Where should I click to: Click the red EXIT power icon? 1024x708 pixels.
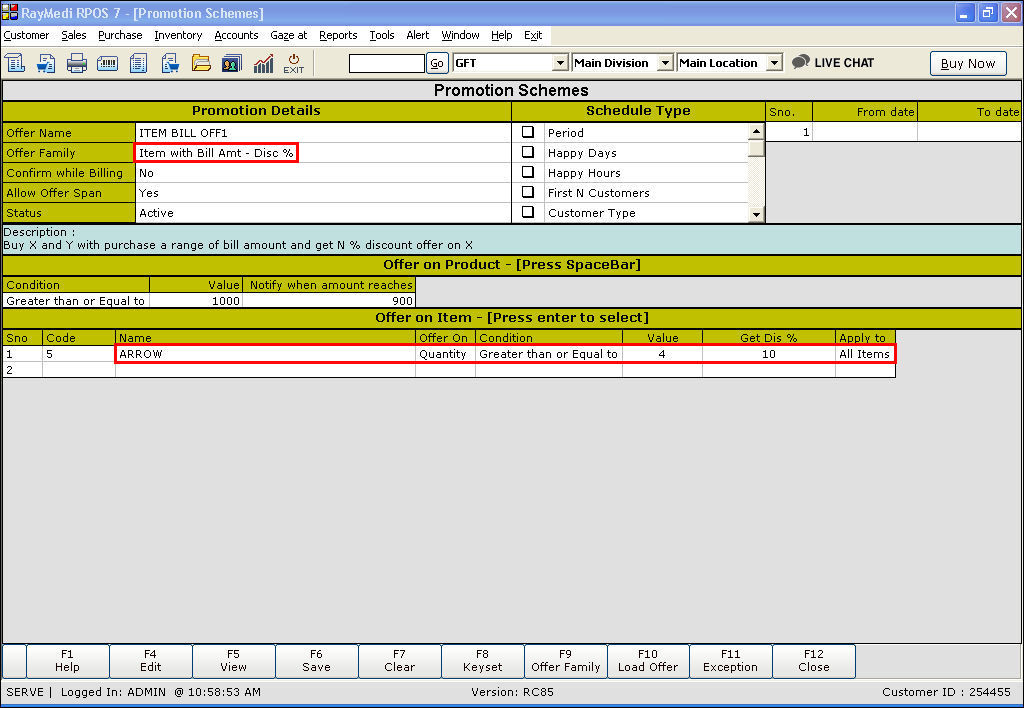pos(294,63)
